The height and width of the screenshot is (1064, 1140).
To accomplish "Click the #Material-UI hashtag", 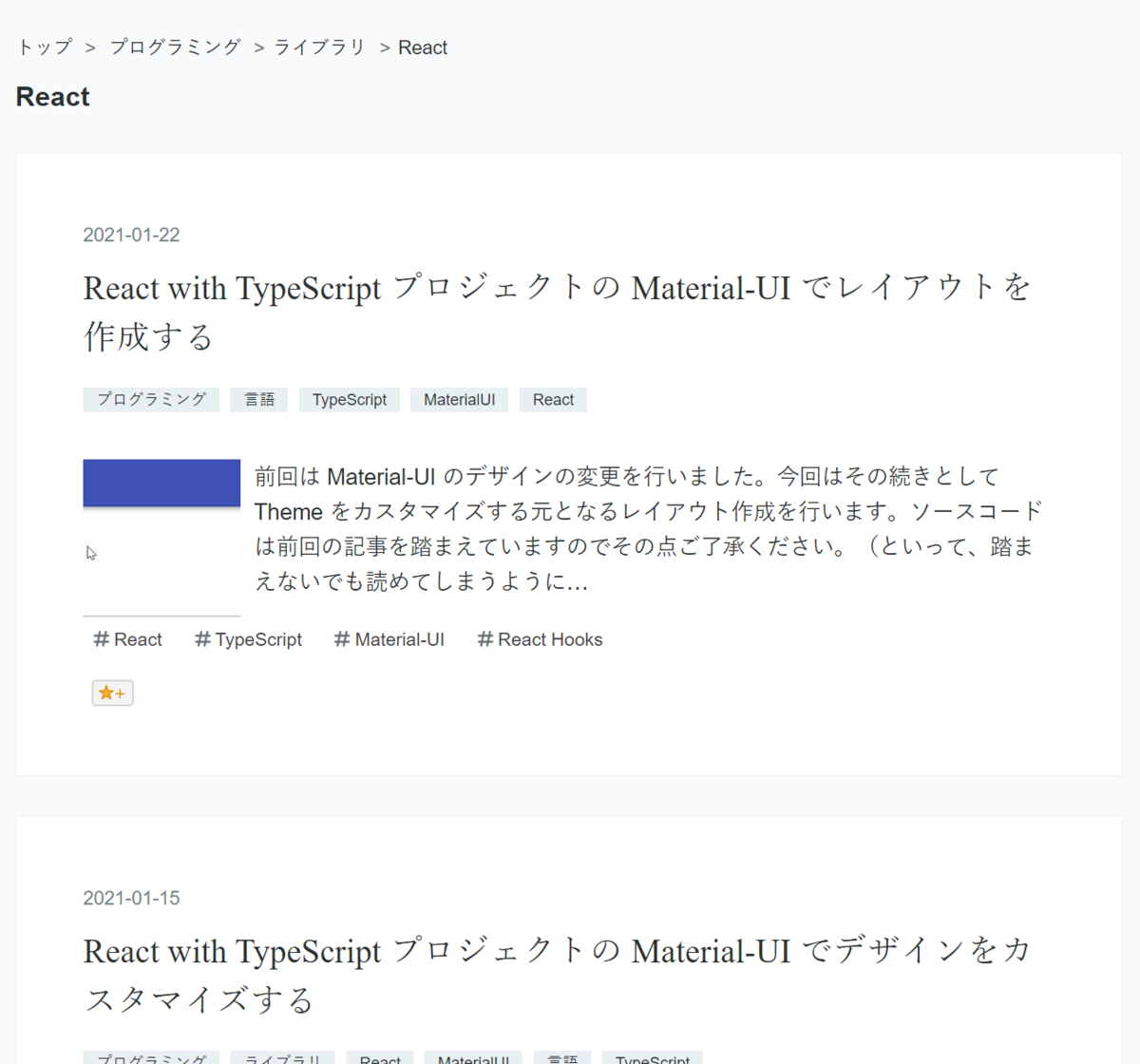I will [389, 639].
